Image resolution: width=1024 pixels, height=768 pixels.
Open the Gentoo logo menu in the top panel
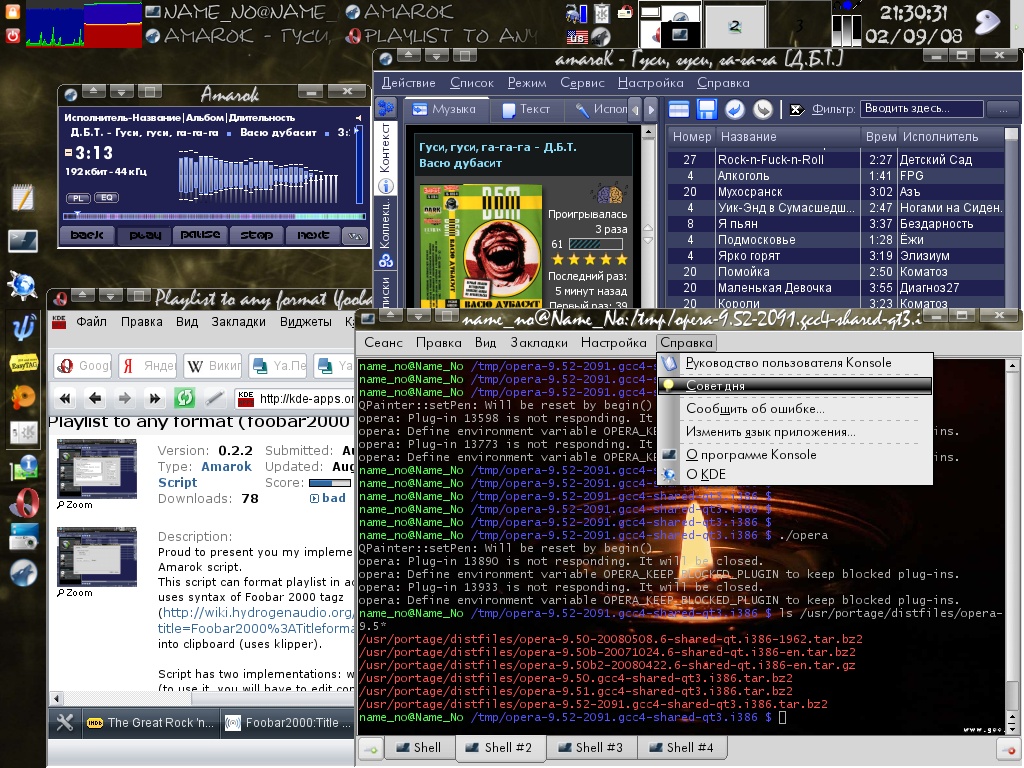tap(988, 22)
